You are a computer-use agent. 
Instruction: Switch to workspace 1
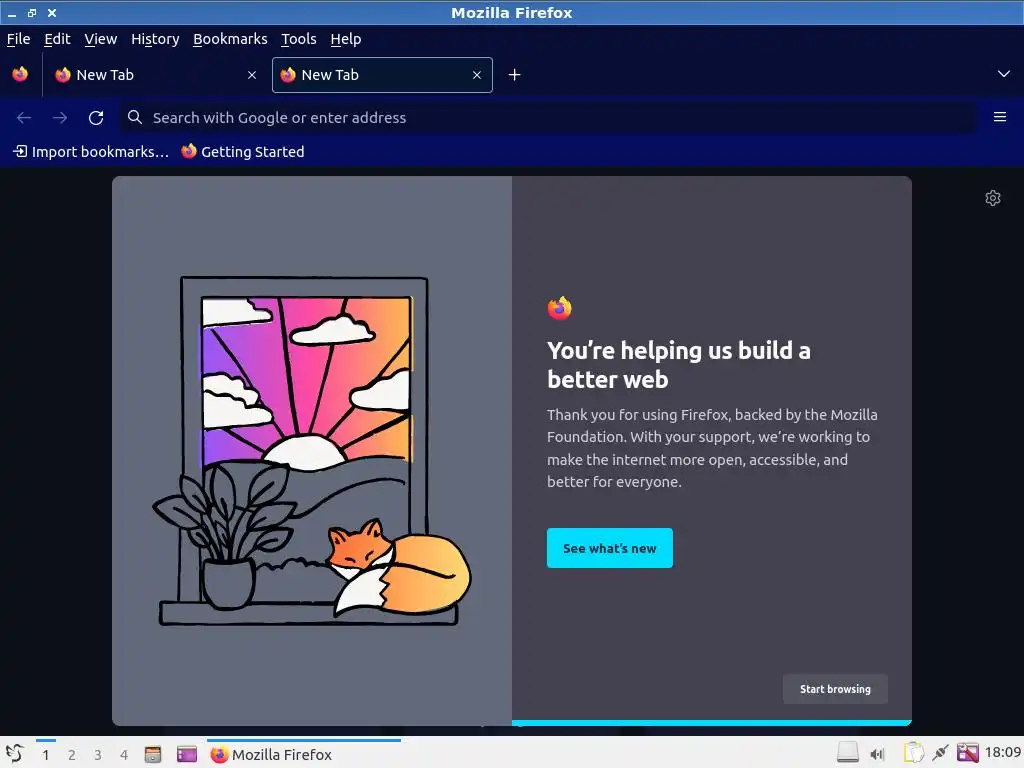[46, 755]
